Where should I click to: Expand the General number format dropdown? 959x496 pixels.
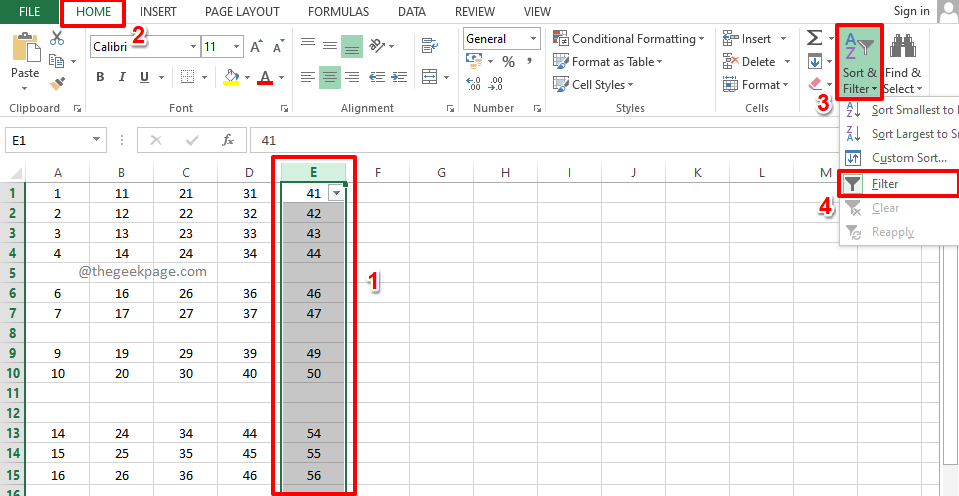(532, 39)
